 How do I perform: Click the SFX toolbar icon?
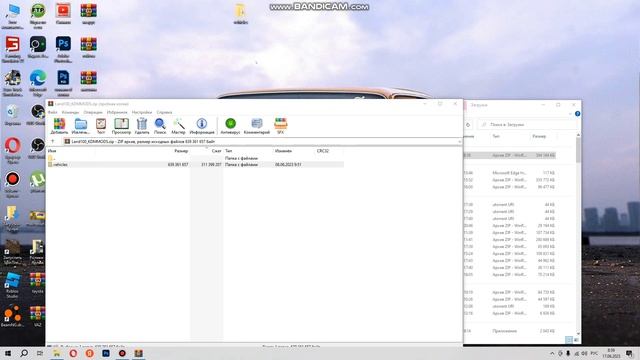click(281, 126)
